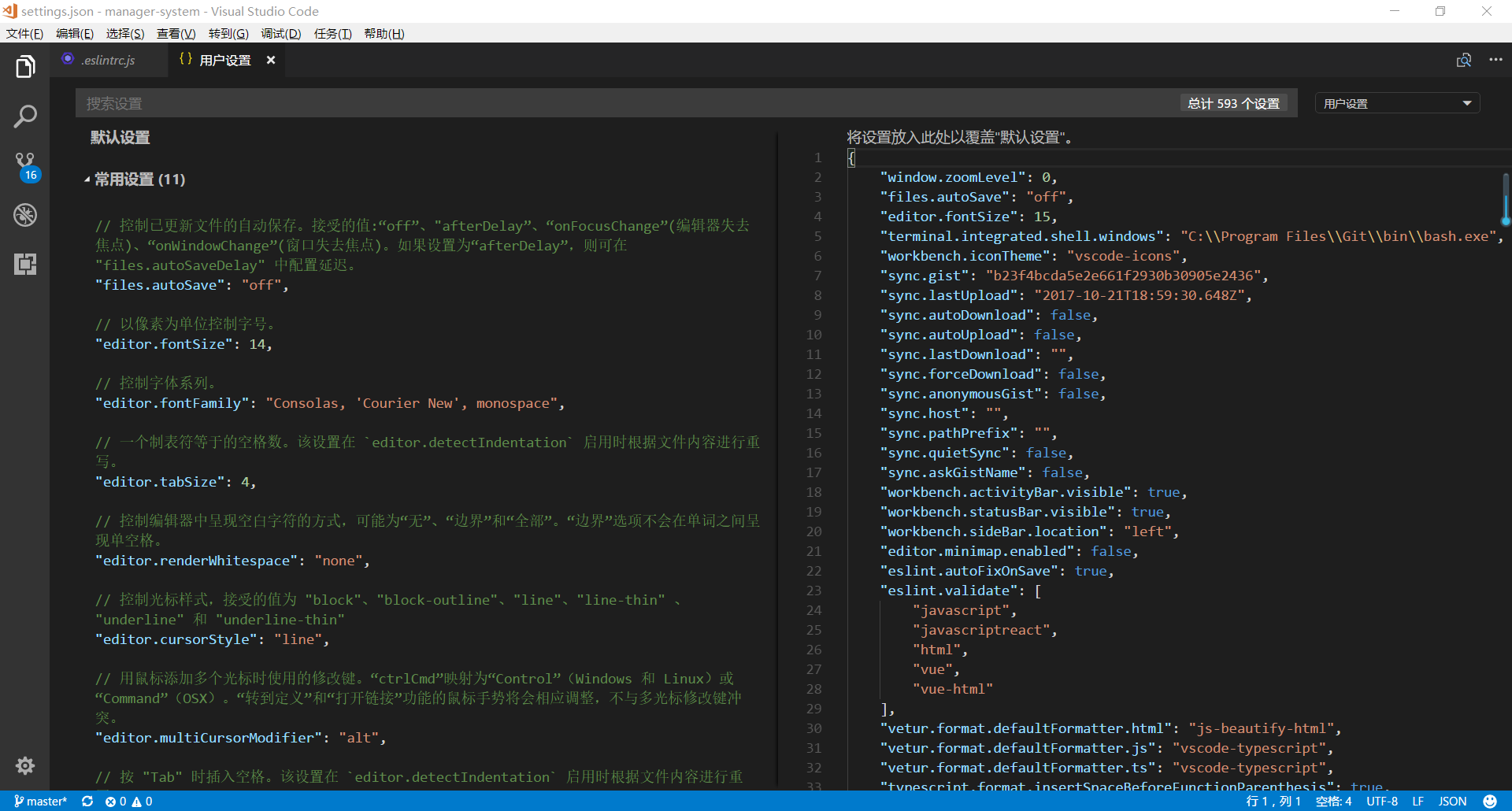Click the warnings count in status bar

click(x=143, y=801)
